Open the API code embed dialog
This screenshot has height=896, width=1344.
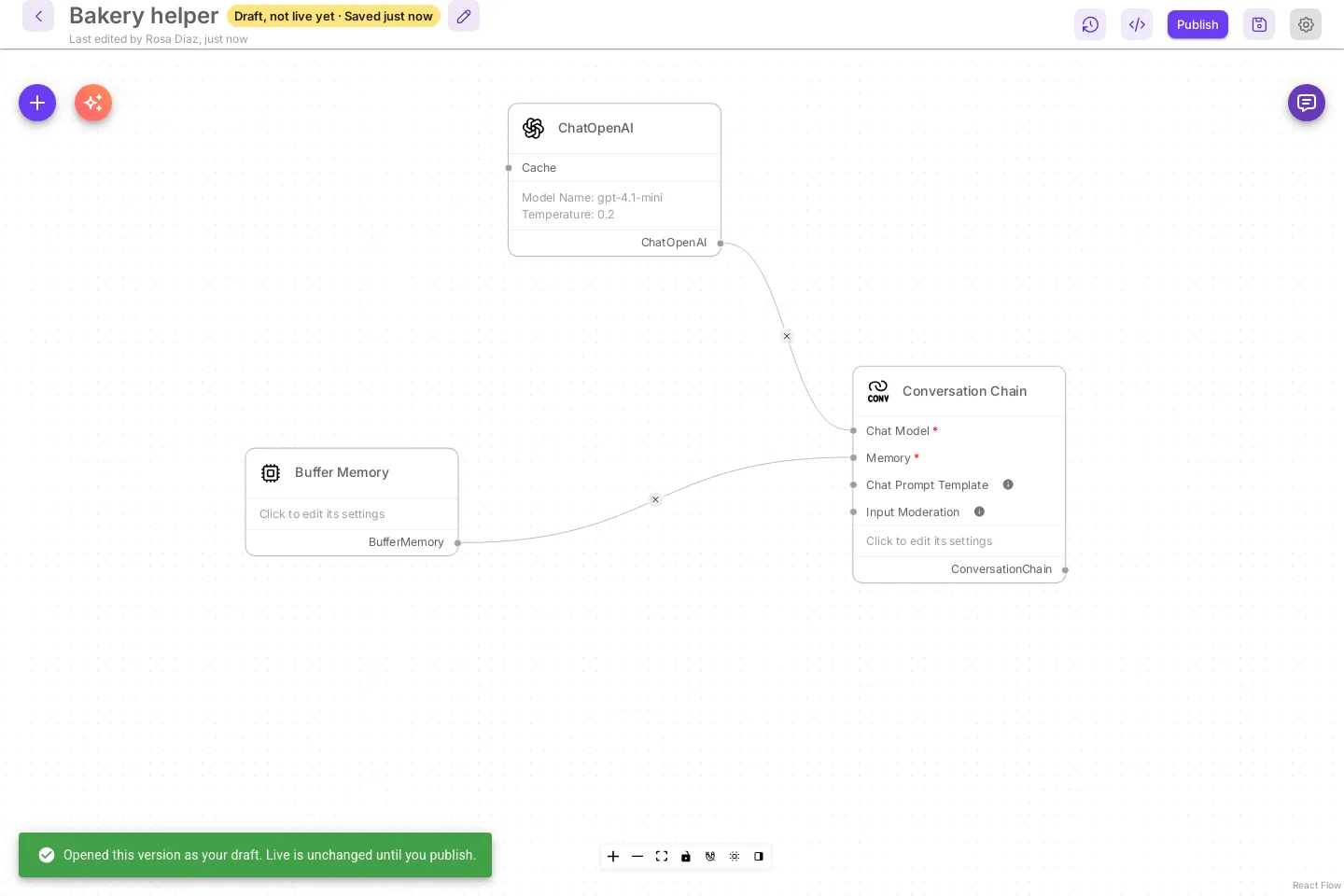pos(1137,24)
